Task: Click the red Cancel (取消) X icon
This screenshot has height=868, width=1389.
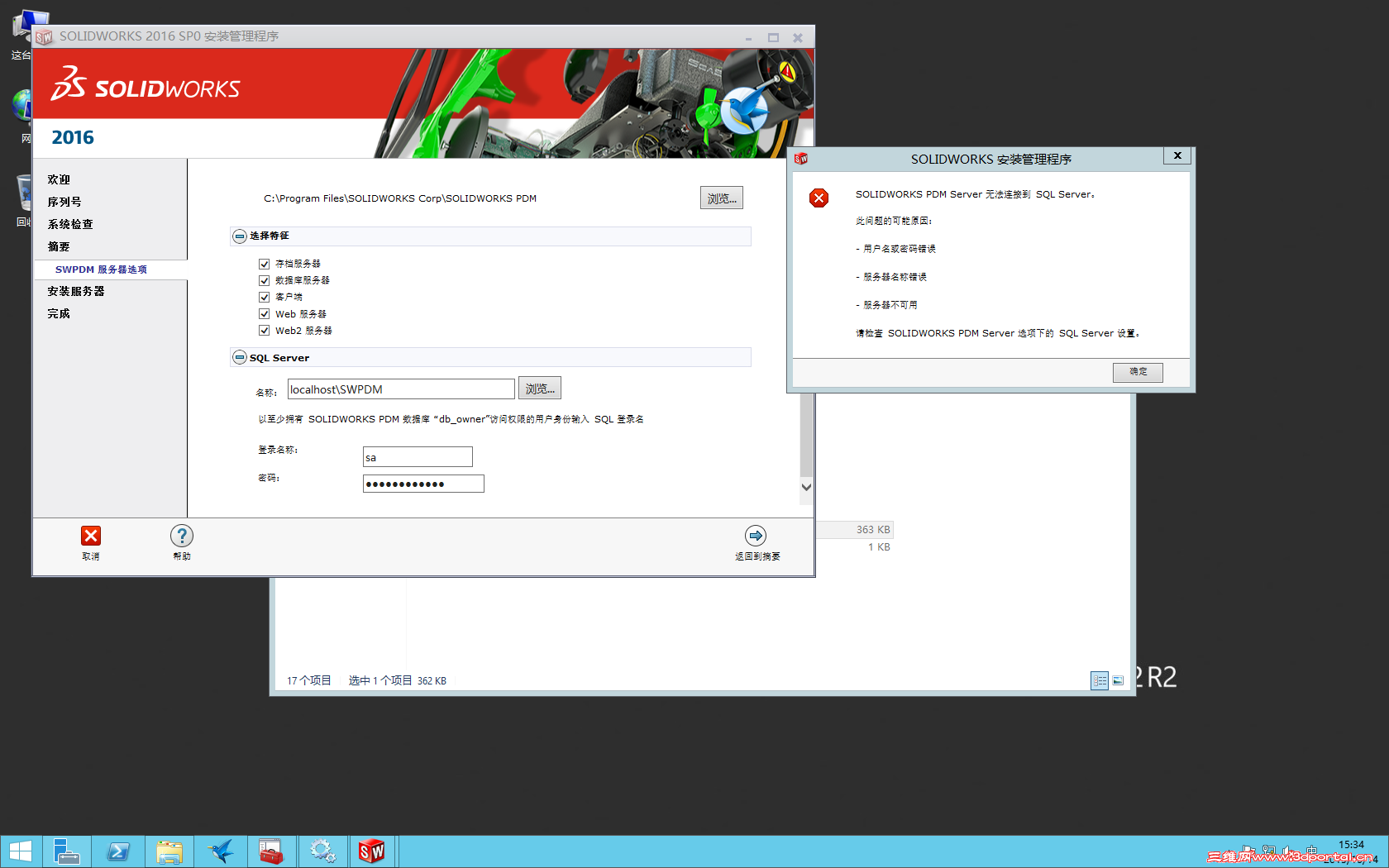Action: (91, 536)
